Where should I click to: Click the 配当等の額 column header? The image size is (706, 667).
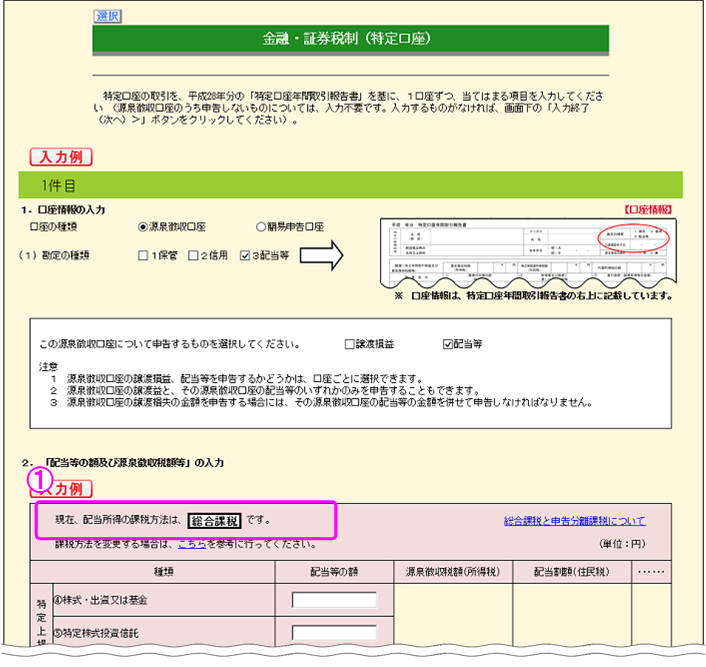[x=334, y=572]
